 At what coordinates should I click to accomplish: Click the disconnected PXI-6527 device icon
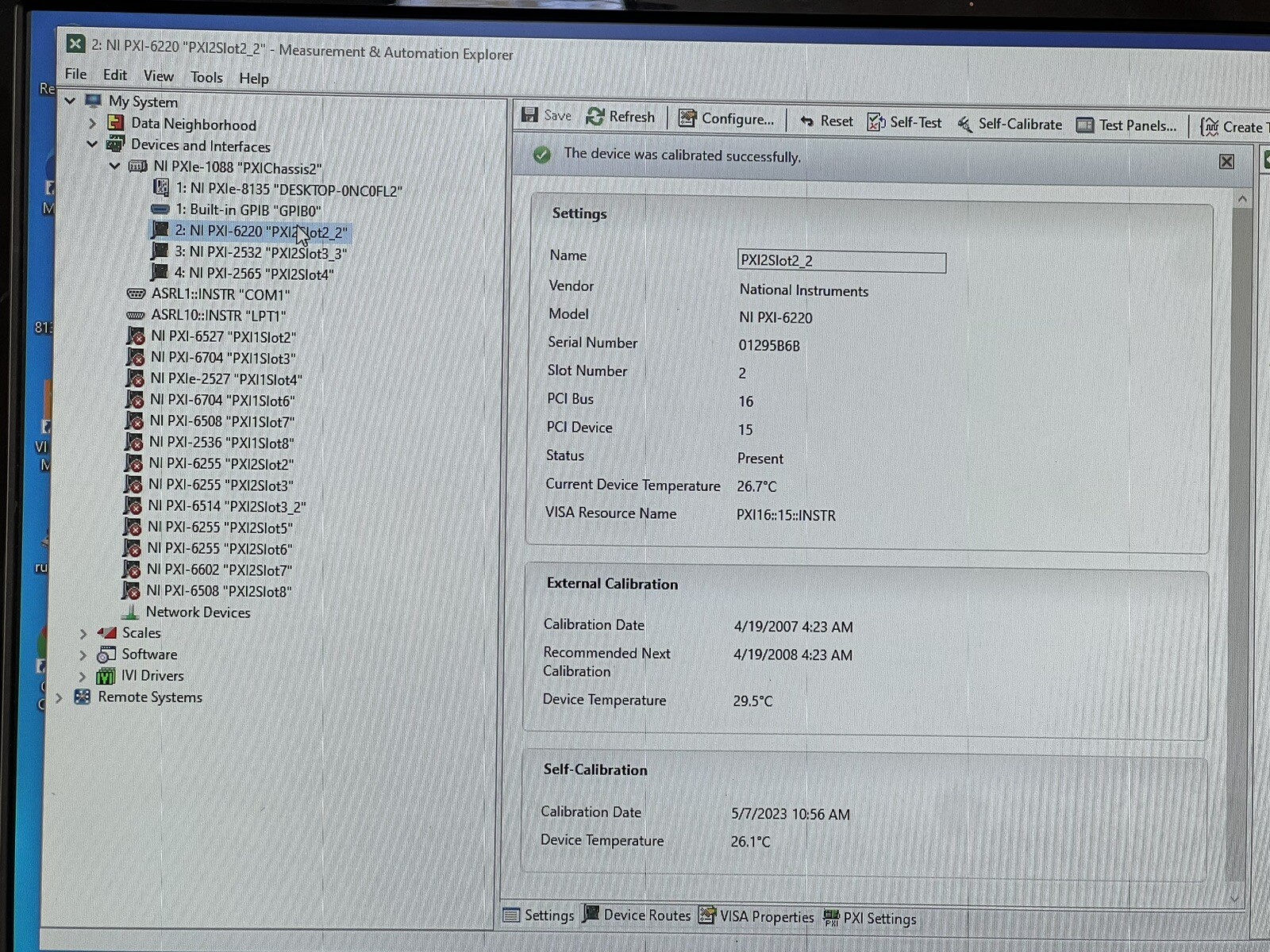(136, 336)
